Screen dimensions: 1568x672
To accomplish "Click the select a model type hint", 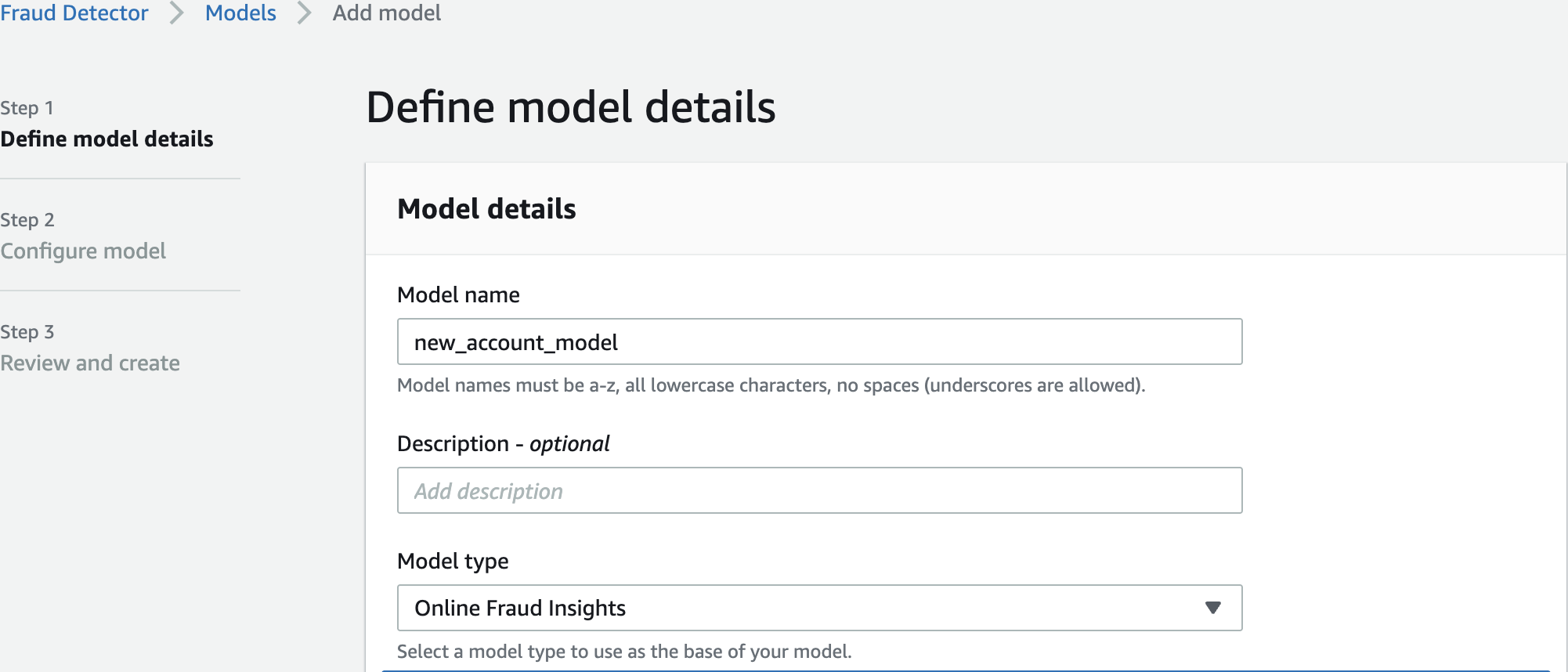I will pyautogui.click(x=623, y=652).
